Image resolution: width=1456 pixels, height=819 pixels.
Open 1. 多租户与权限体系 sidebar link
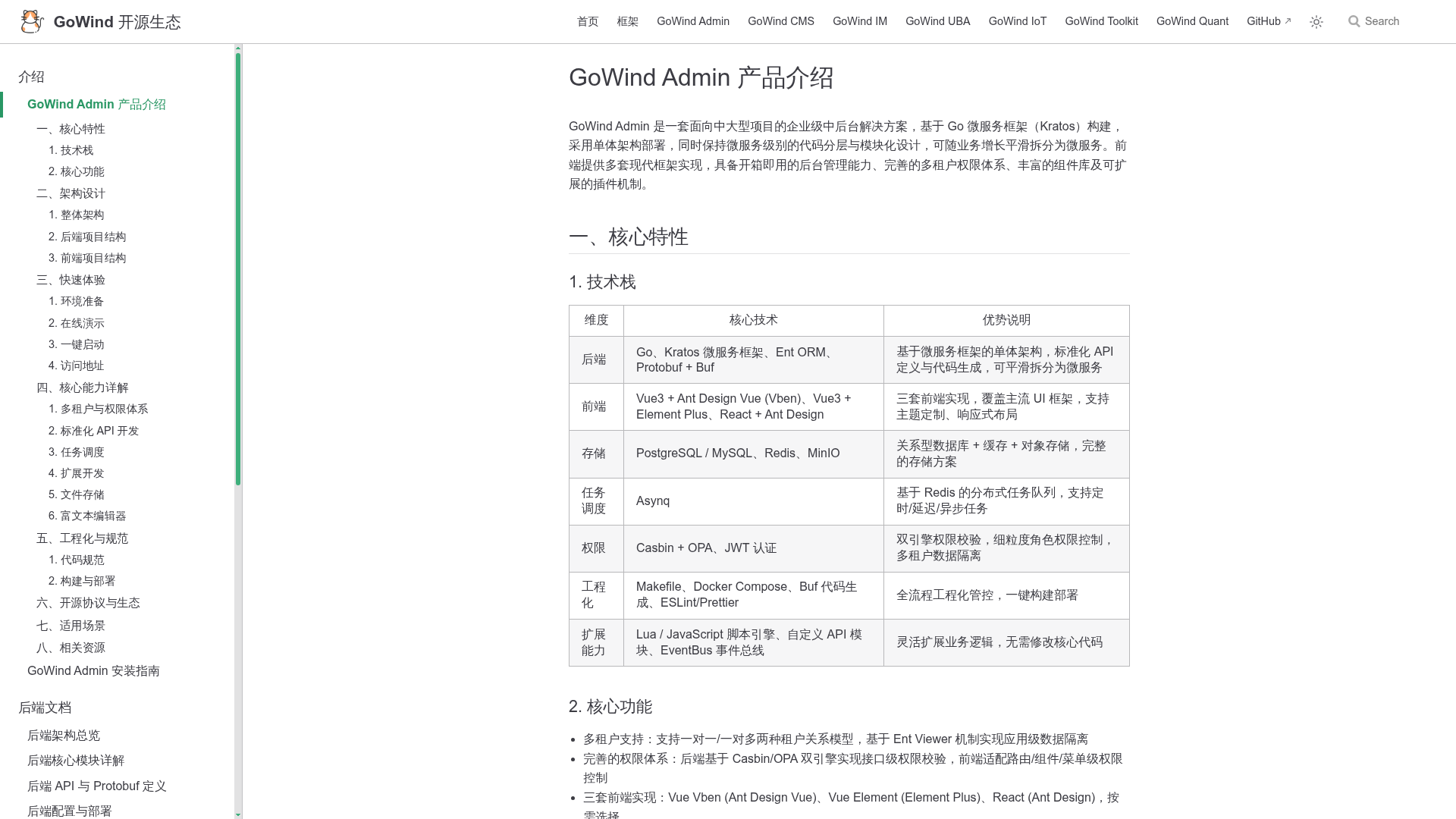pos(98,409)
